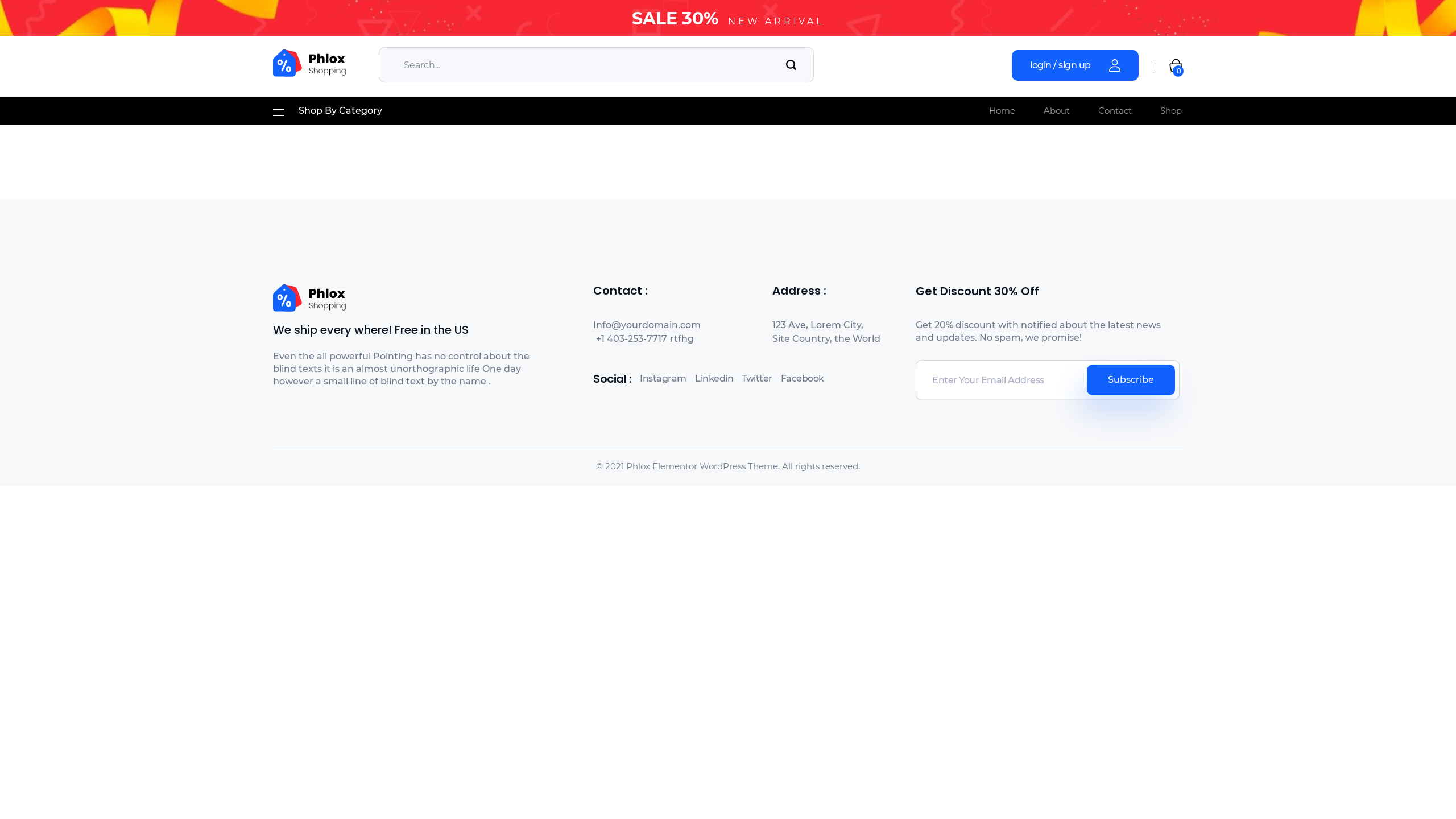Focus the Search input field
The height and width of the screenshot is (819, 1456).
point(580,65)
